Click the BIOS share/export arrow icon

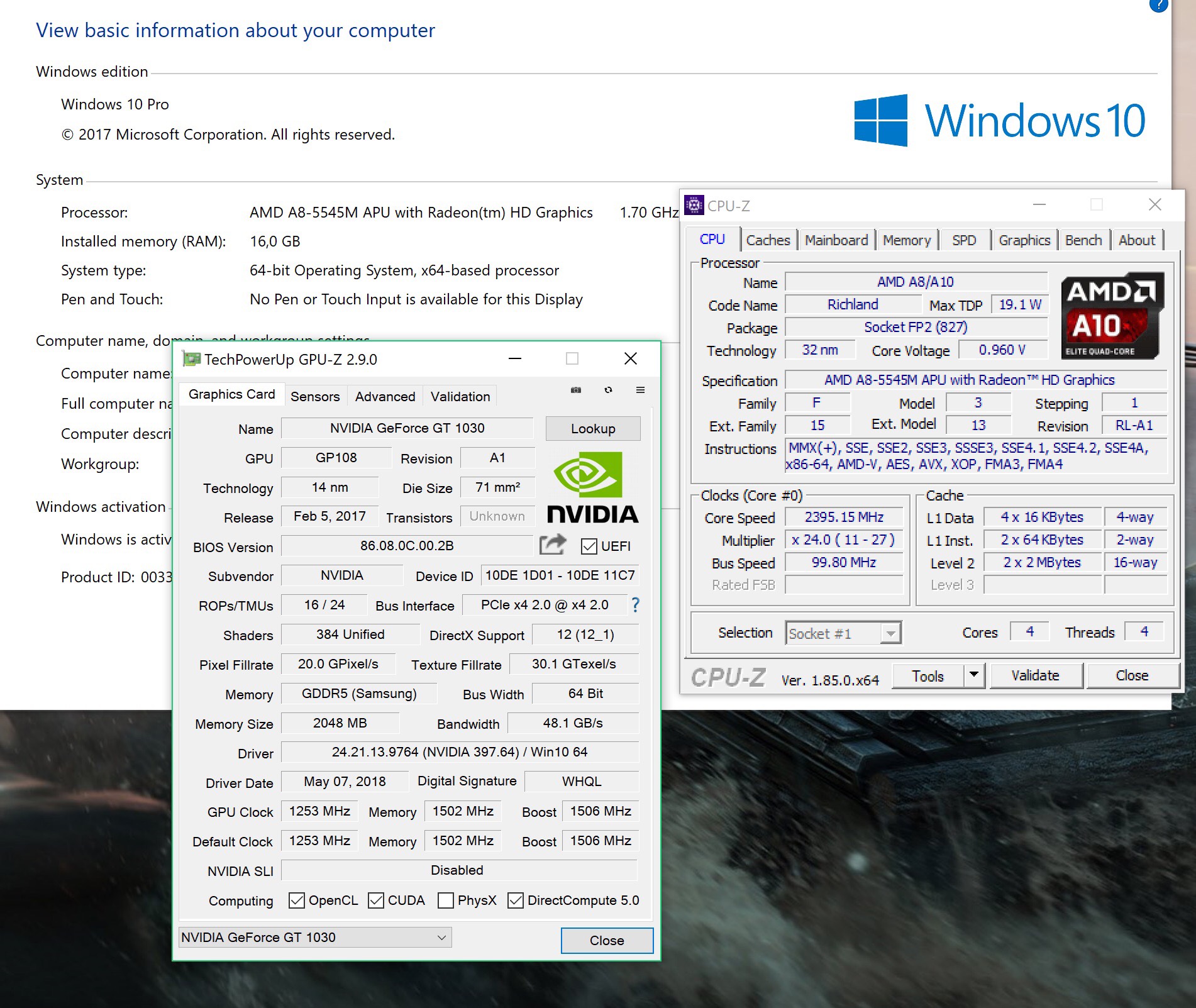tap(553, 545)
